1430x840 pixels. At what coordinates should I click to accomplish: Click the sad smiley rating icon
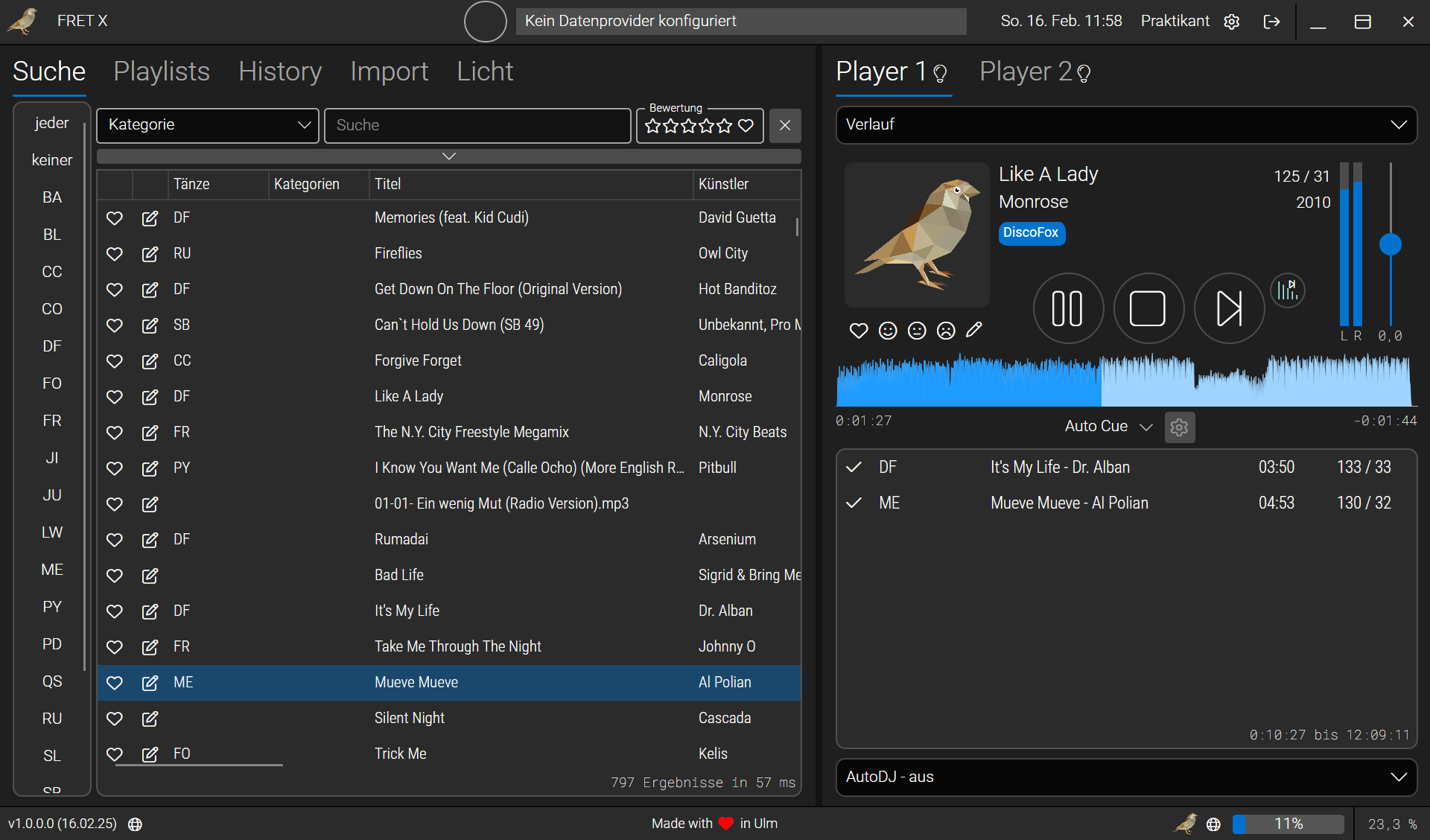[946, 331]
